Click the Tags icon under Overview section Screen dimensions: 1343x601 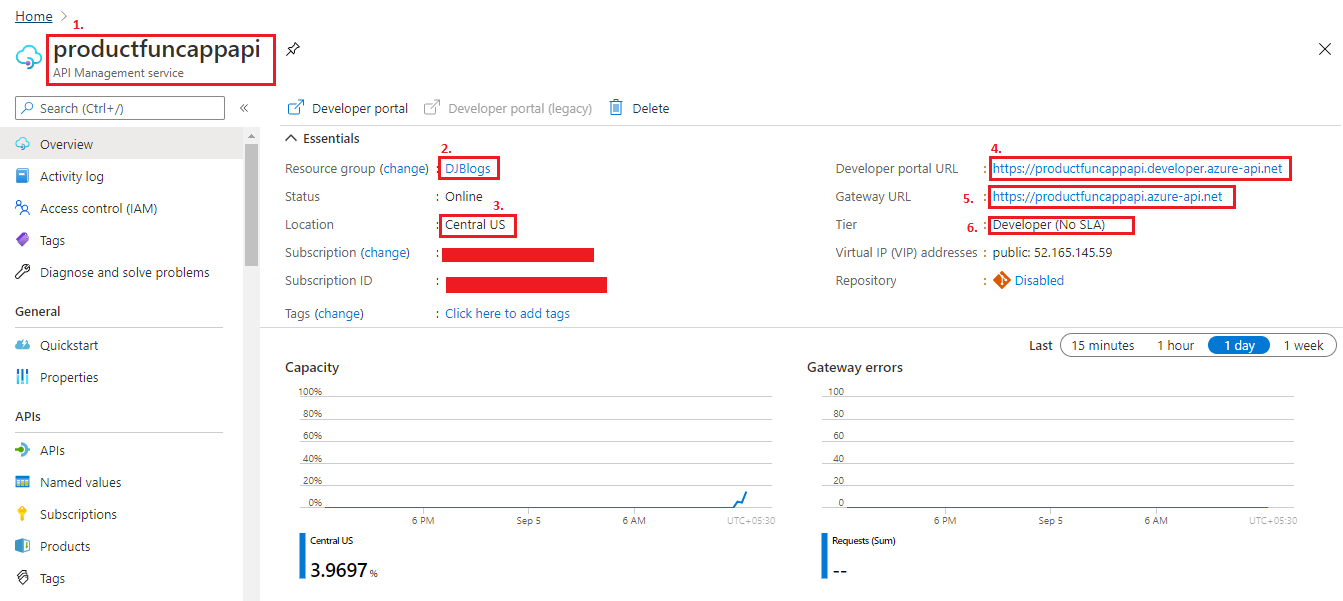pyautogui.click(x=23, y=240)
